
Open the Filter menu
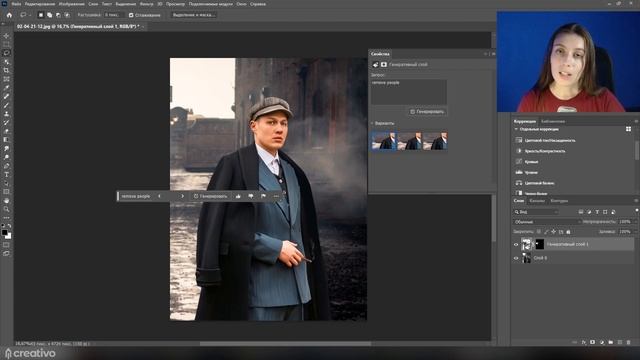[x=146, y=4]
